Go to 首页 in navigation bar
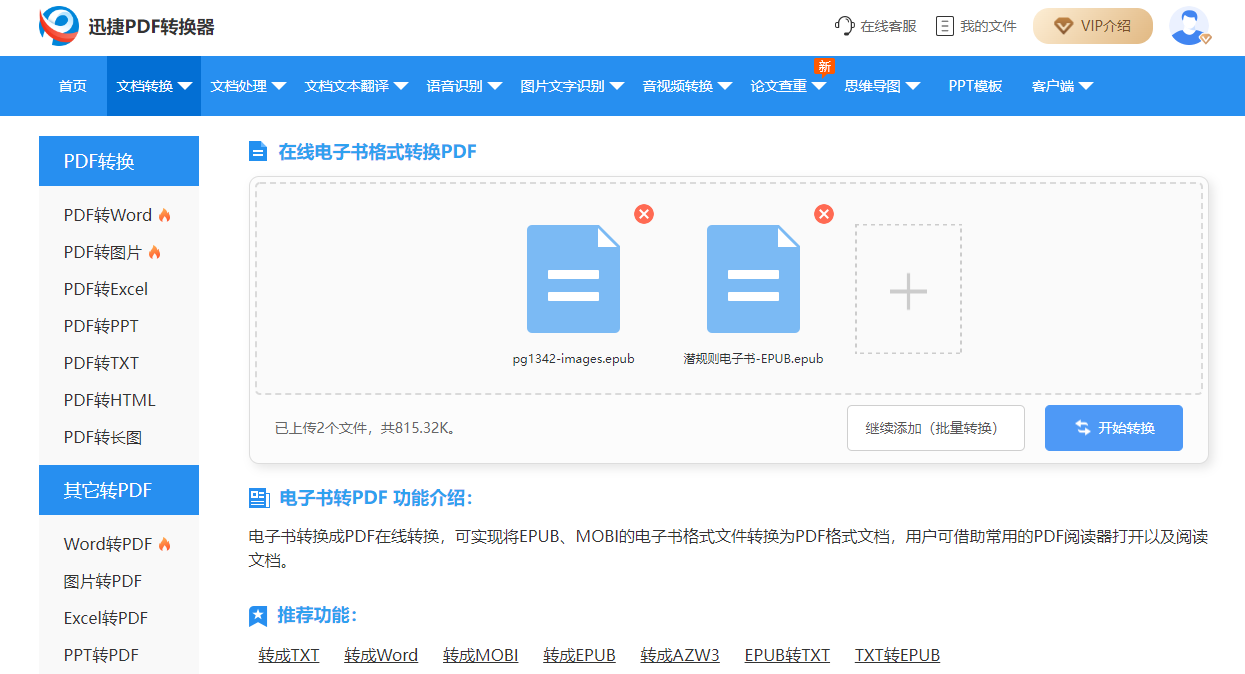The height and width of the screenshot is (674, 1245). coord(73,86)
